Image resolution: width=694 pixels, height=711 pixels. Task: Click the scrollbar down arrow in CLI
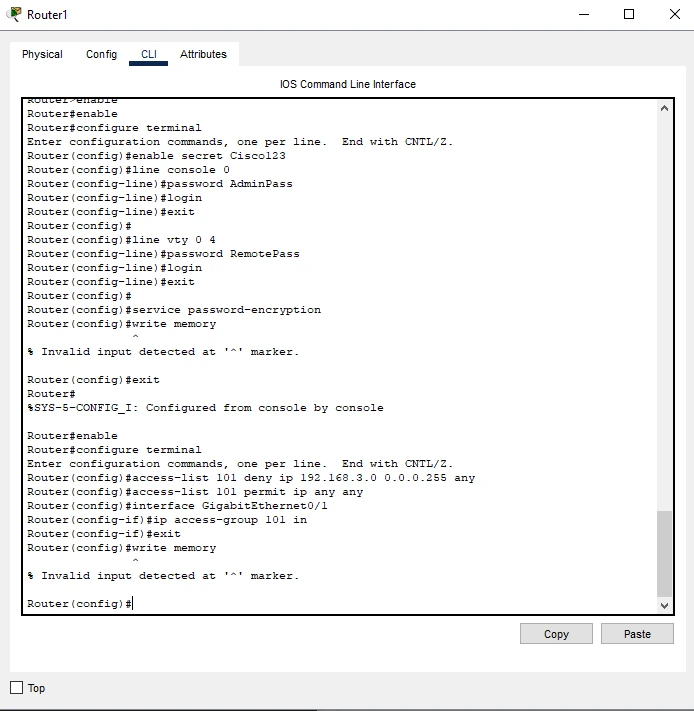665,605
